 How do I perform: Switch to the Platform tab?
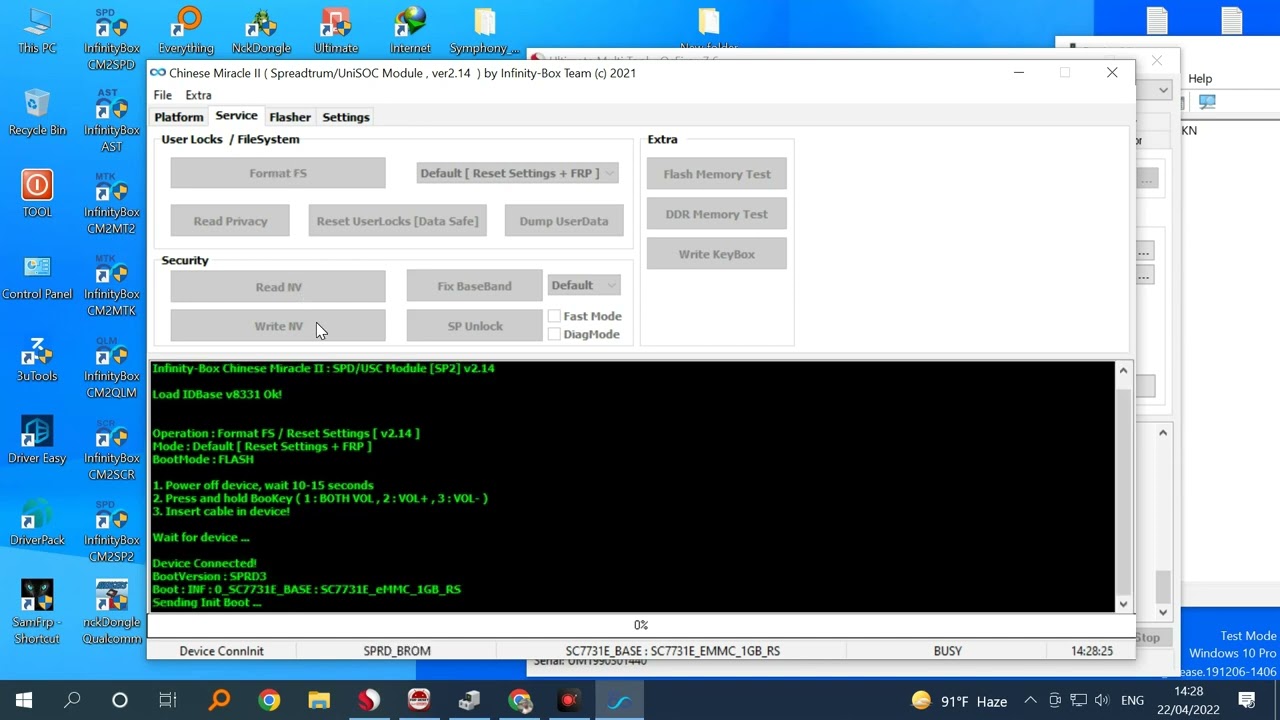click(179, 117)
